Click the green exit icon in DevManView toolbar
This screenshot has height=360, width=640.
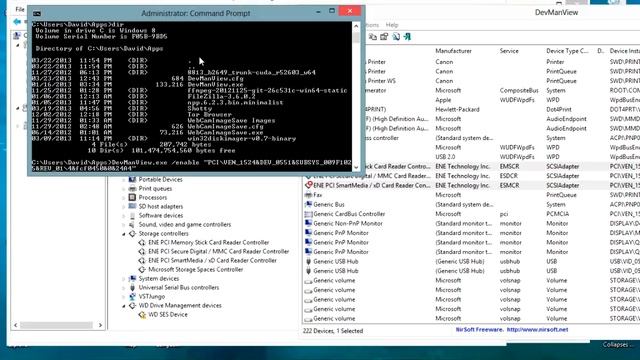[x=407, y=37]
